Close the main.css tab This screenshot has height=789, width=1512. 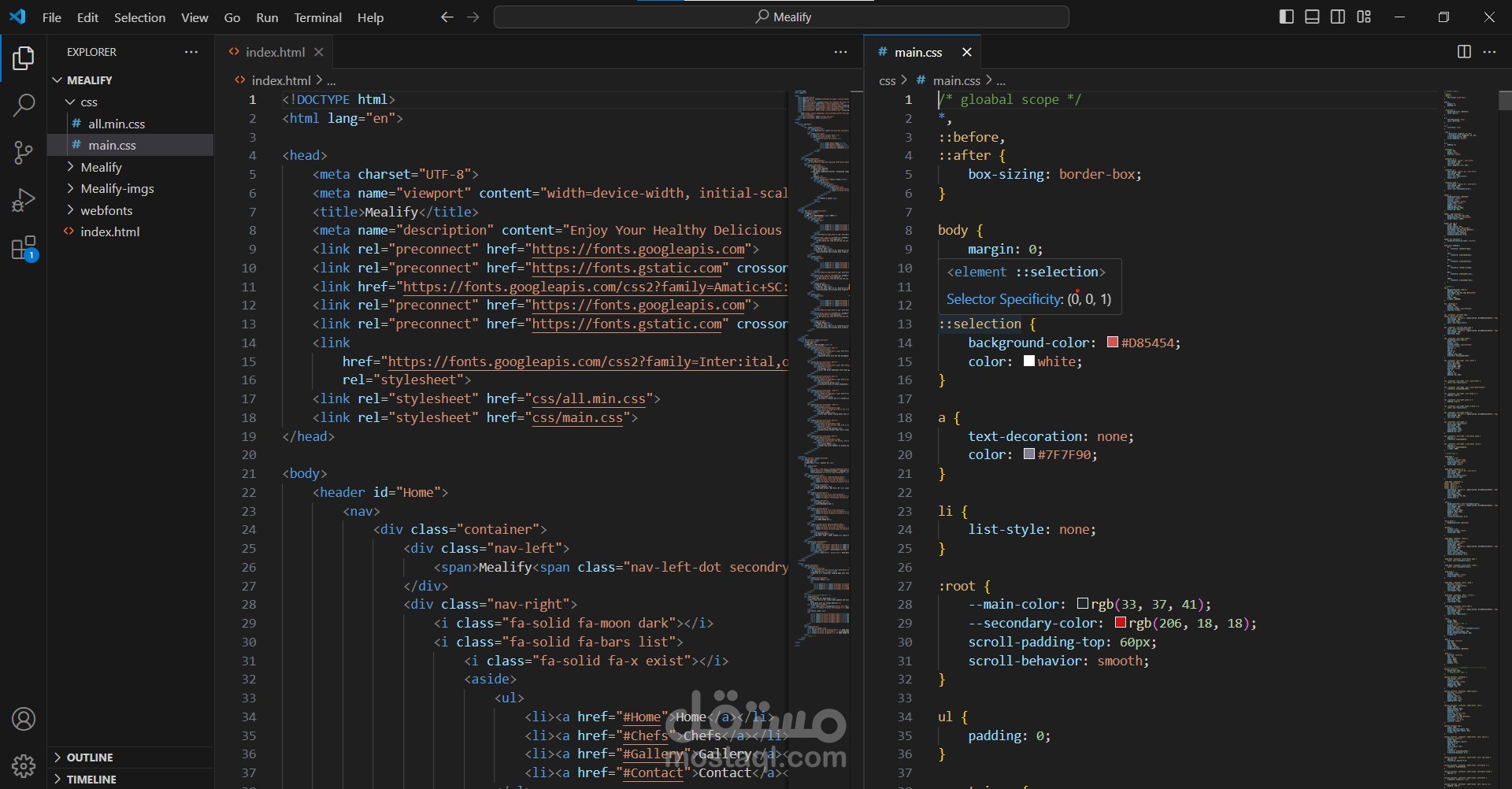(x=967, y=52)
